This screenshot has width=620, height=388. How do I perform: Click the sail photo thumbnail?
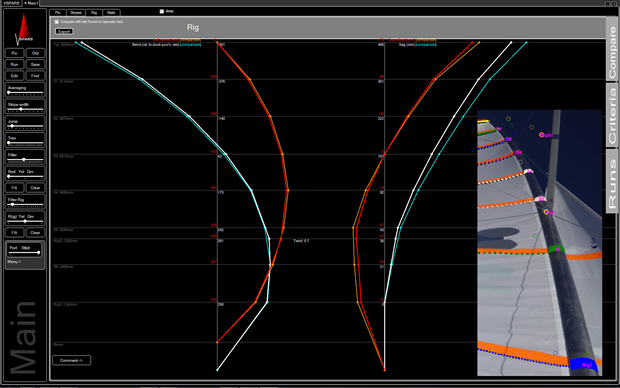click(539, 243)
